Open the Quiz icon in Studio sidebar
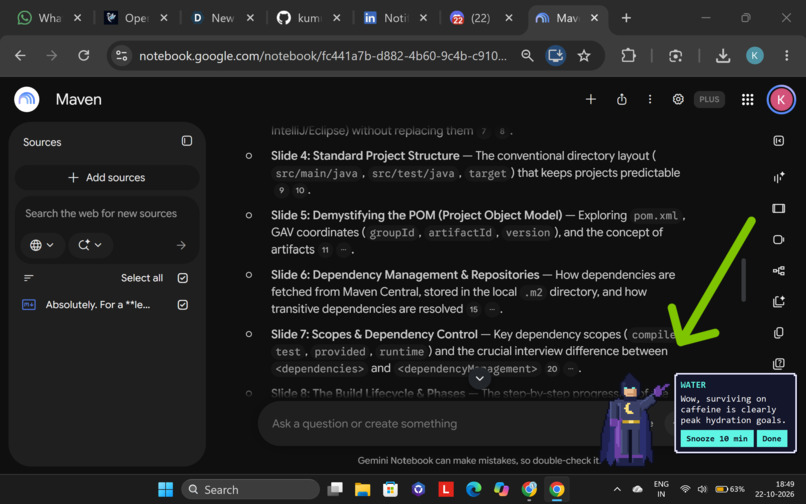This screenshot has width=806, height=504. click(x=778, y=364)
